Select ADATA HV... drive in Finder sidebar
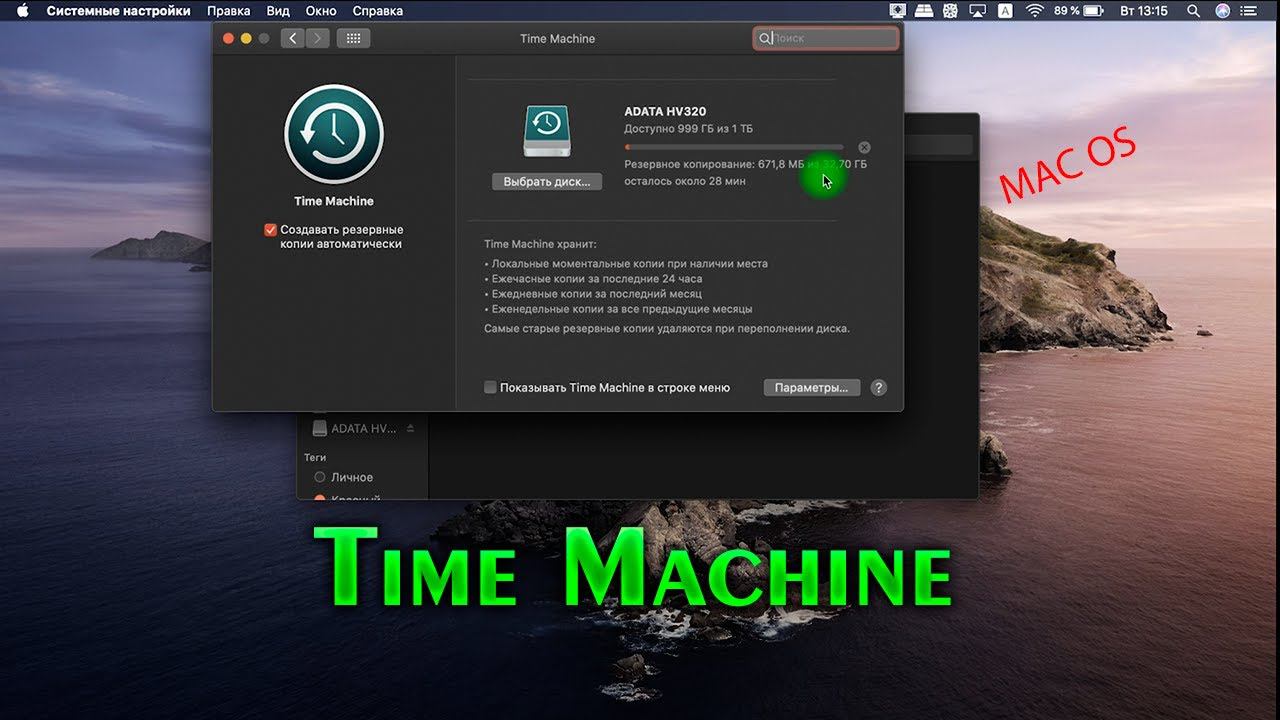Viewport: 1280px width, 720px height. 362,428
